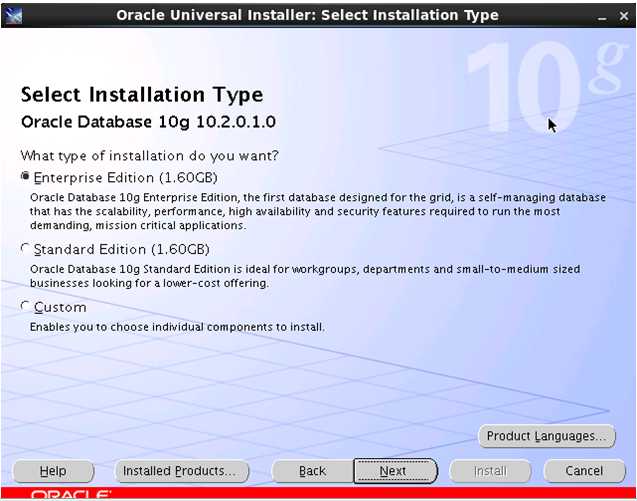Click the installer window title bar text
This screenshot has height=501, width=637.
[x=308, y=15]
